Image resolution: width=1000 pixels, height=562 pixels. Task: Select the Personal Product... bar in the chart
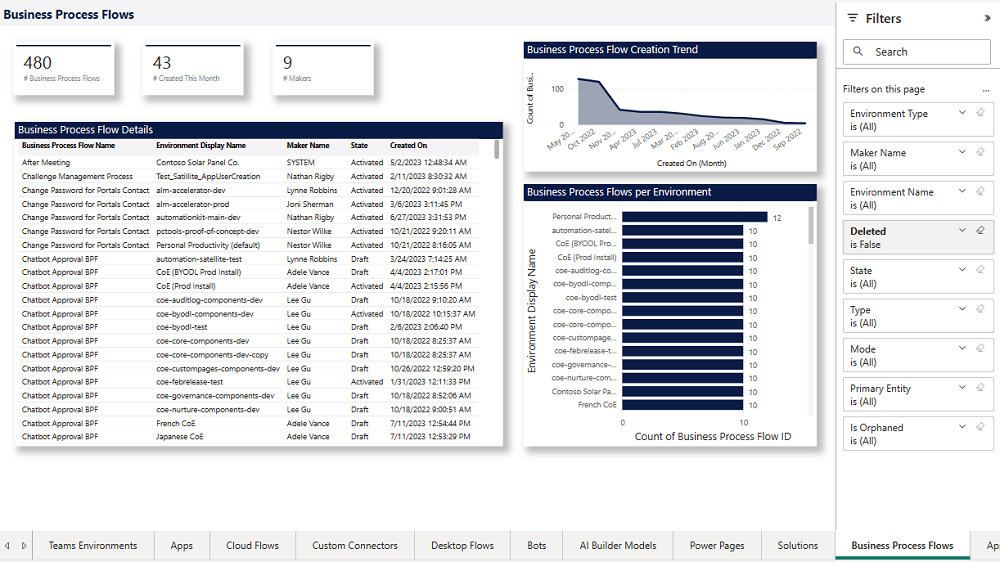[695, 217]
